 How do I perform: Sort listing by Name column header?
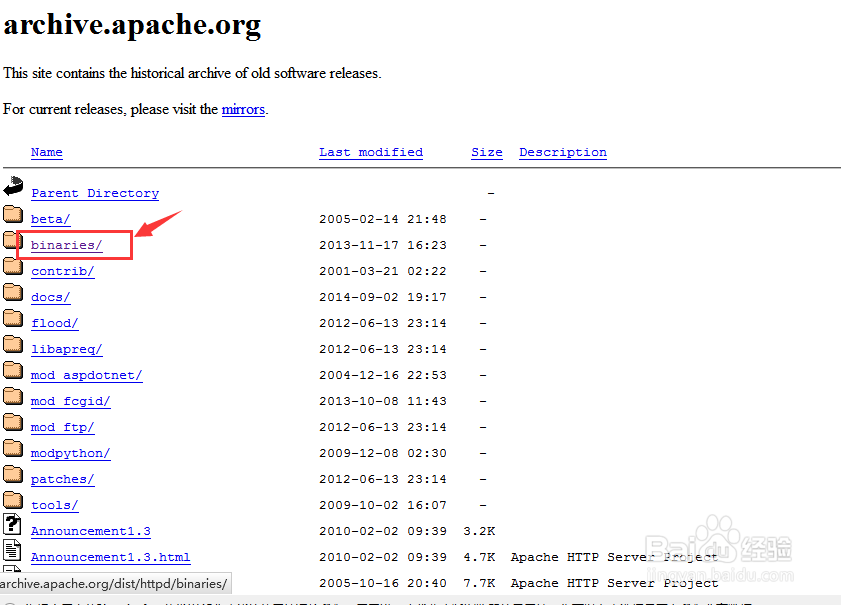(x=47, y=152)
